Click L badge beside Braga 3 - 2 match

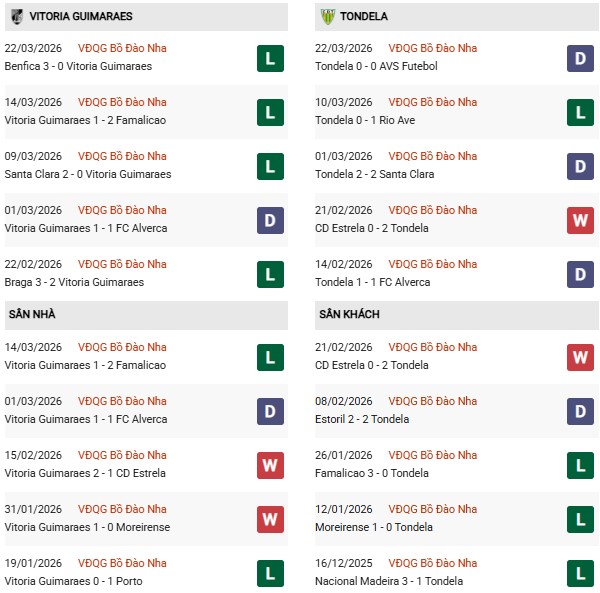pyautogui.click(x=269, y=274)
